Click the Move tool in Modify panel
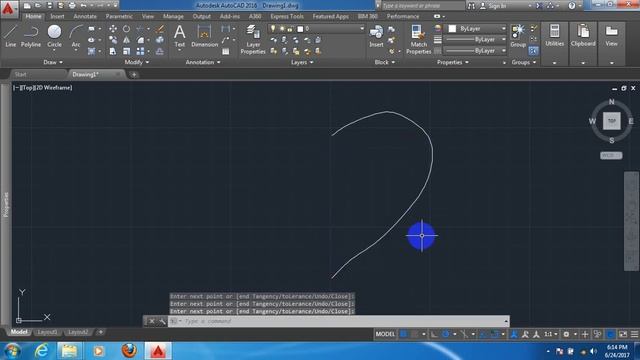 (113, 29)
